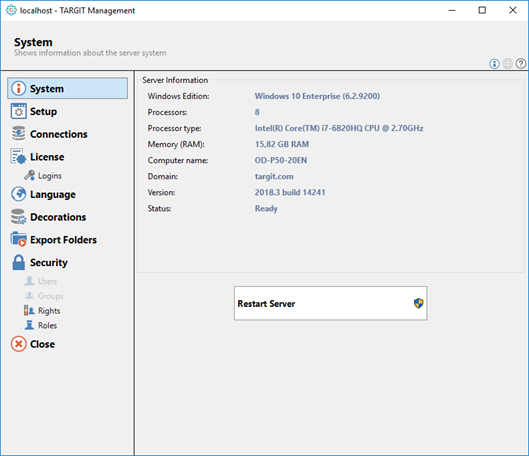This screenshot has height=456, width=529.
Task: Click the Security padlock icon
Action: 19,262
